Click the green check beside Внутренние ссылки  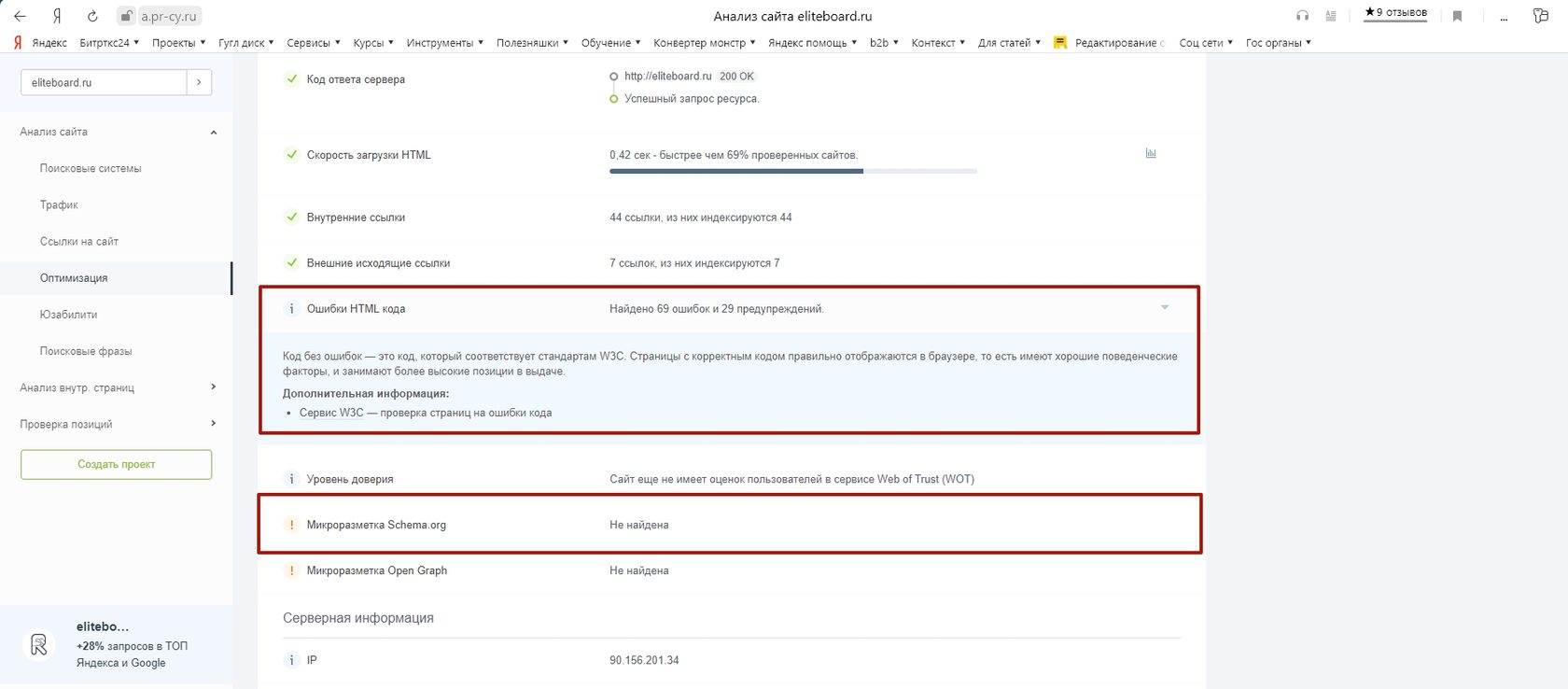[x=291, y=218]
